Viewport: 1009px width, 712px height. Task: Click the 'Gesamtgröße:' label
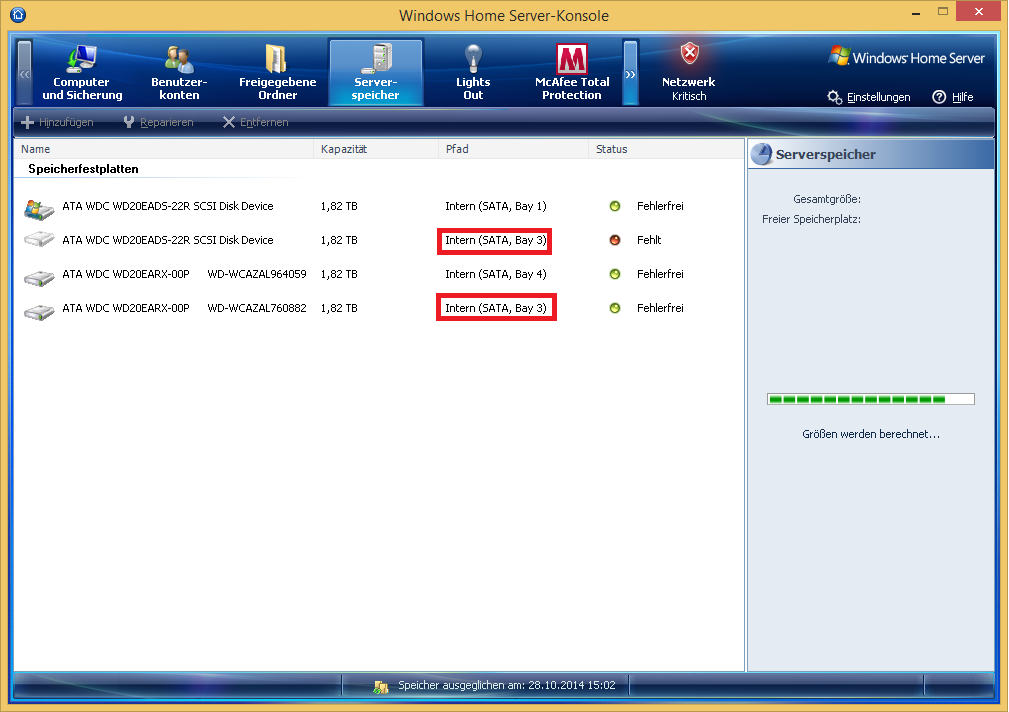[827, 200]
